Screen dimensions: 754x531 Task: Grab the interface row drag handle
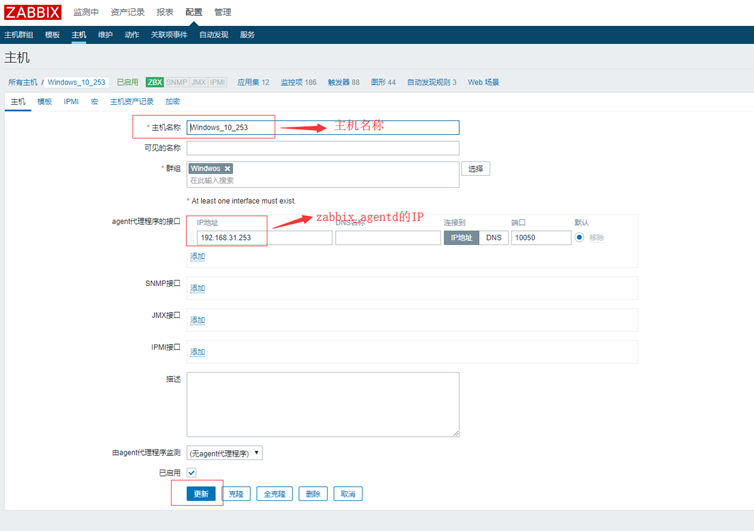192,238
